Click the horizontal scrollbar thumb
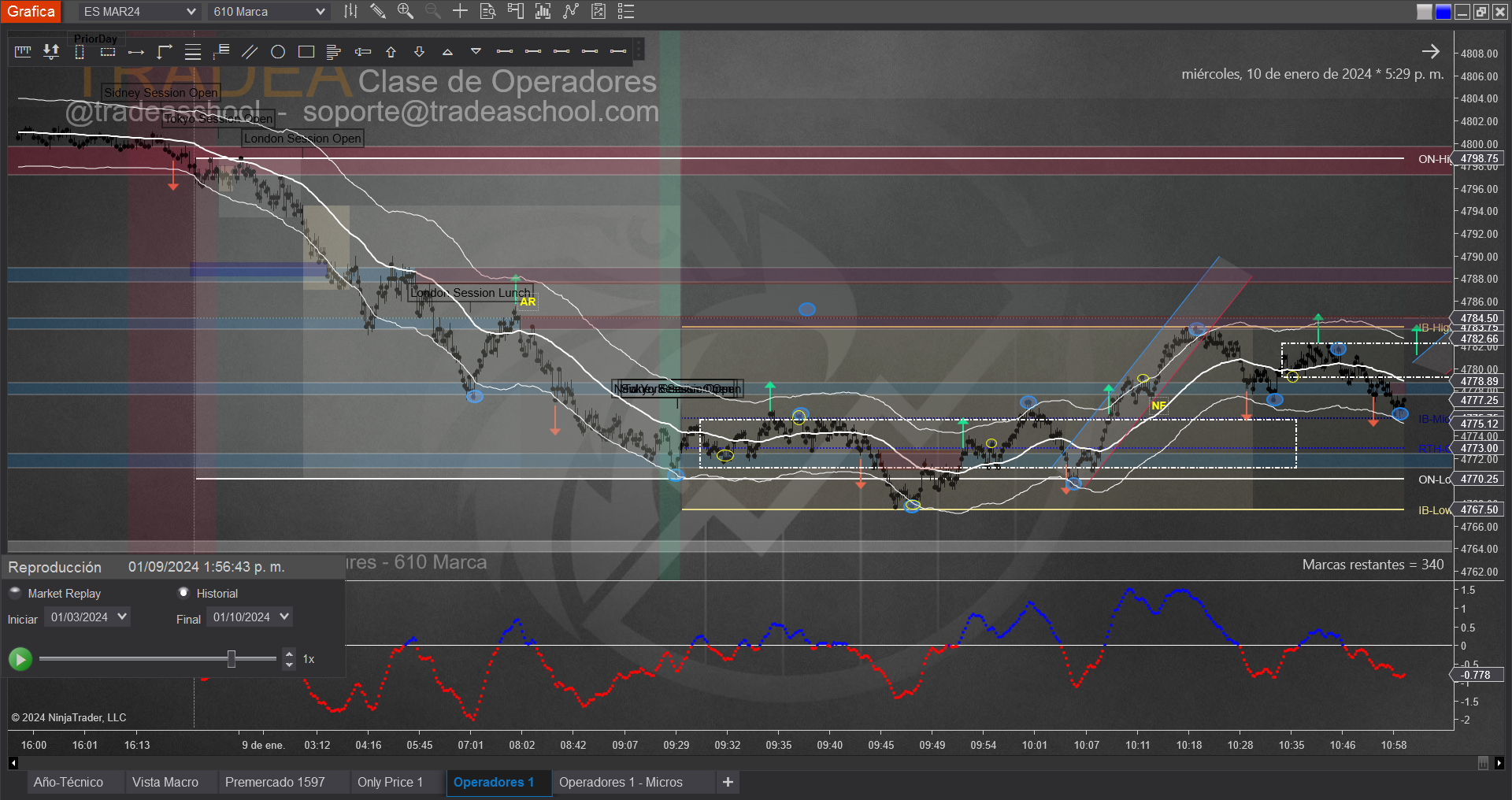The image size is (1512, 800). (1483, 763)
